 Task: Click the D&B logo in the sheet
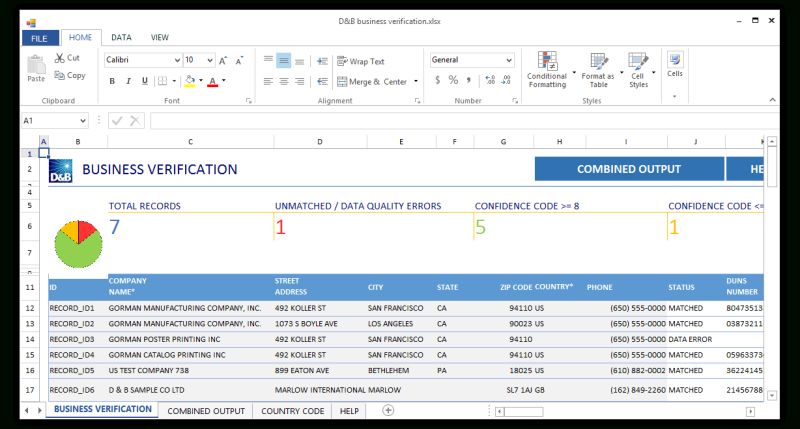60,170
